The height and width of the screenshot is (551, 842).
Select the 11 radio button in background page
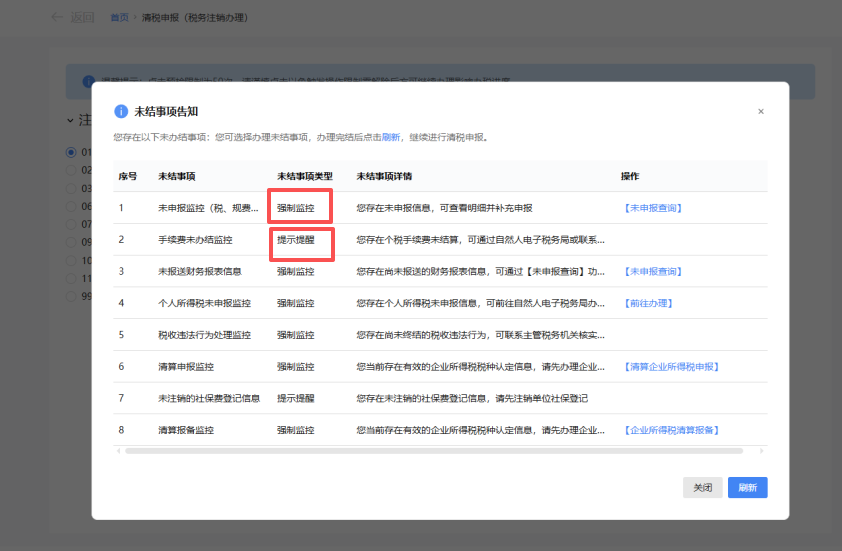[x=71, y=278]
